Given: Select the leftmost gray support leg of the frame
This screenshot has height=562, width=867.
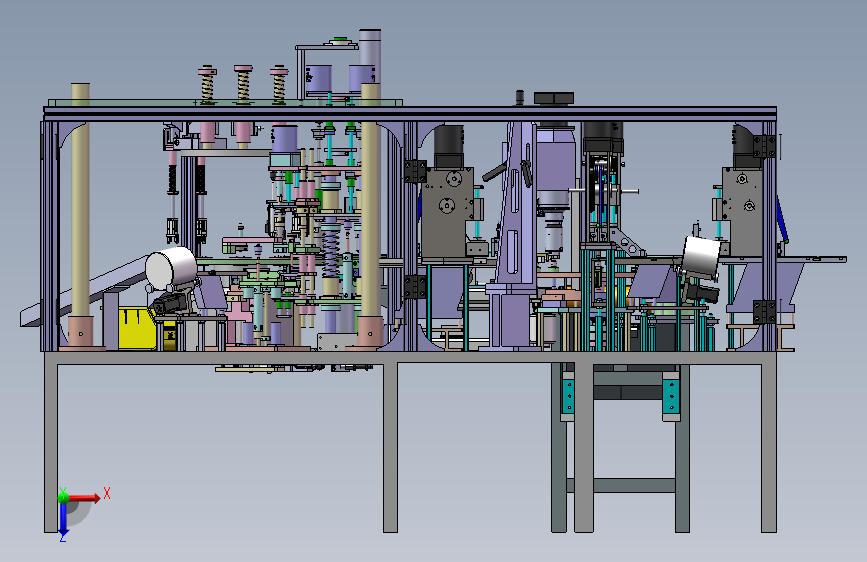Looking at the screenshot, I should coord(51,443).
